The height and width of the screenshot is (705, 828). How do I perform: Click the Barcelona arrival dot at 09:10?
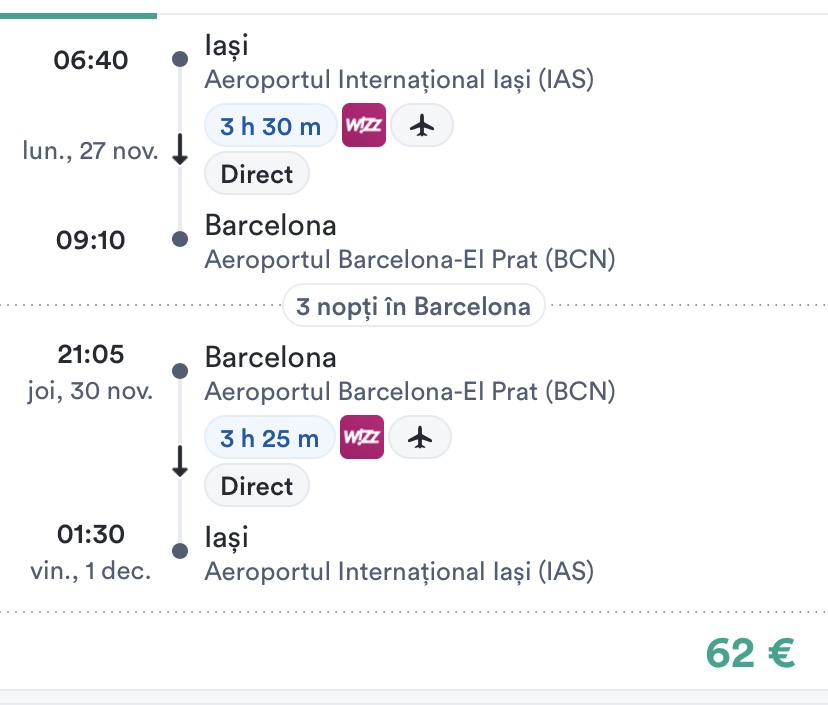click(x=180, y=239)
